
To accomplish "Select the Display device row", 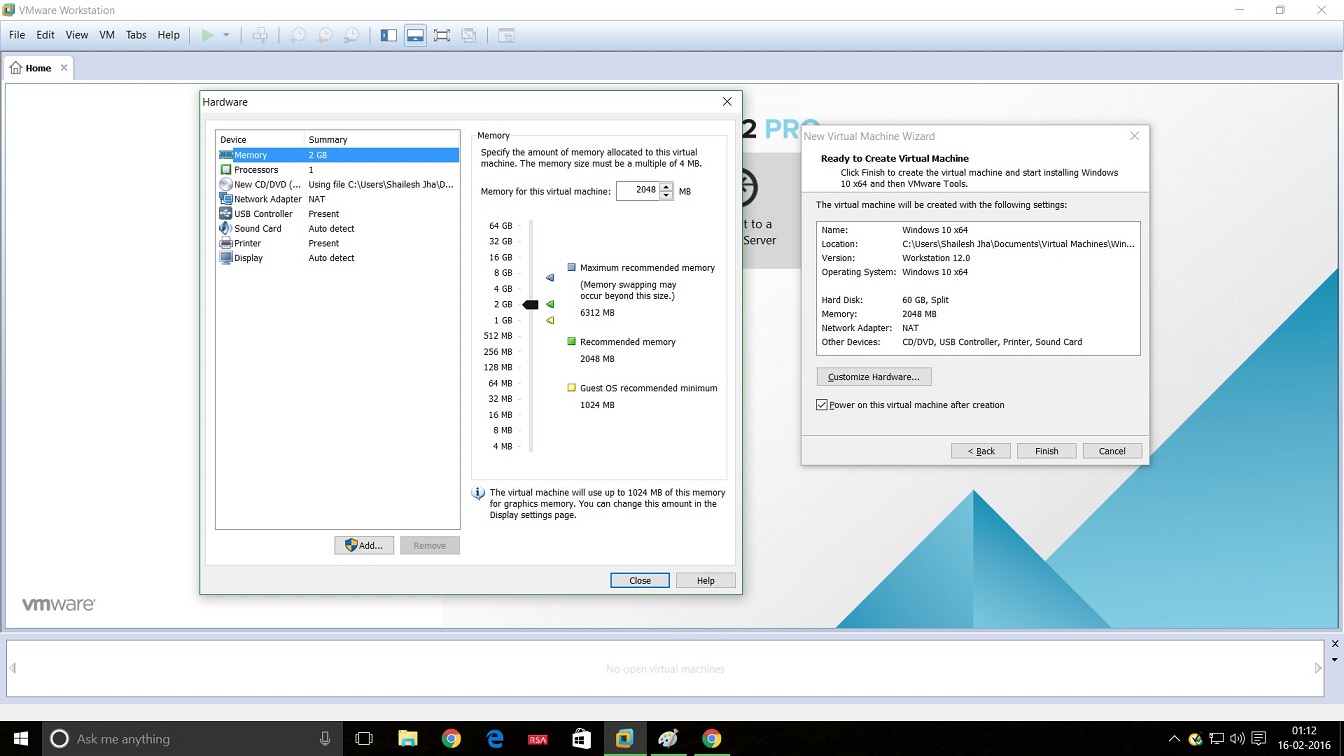I will 338,258.
